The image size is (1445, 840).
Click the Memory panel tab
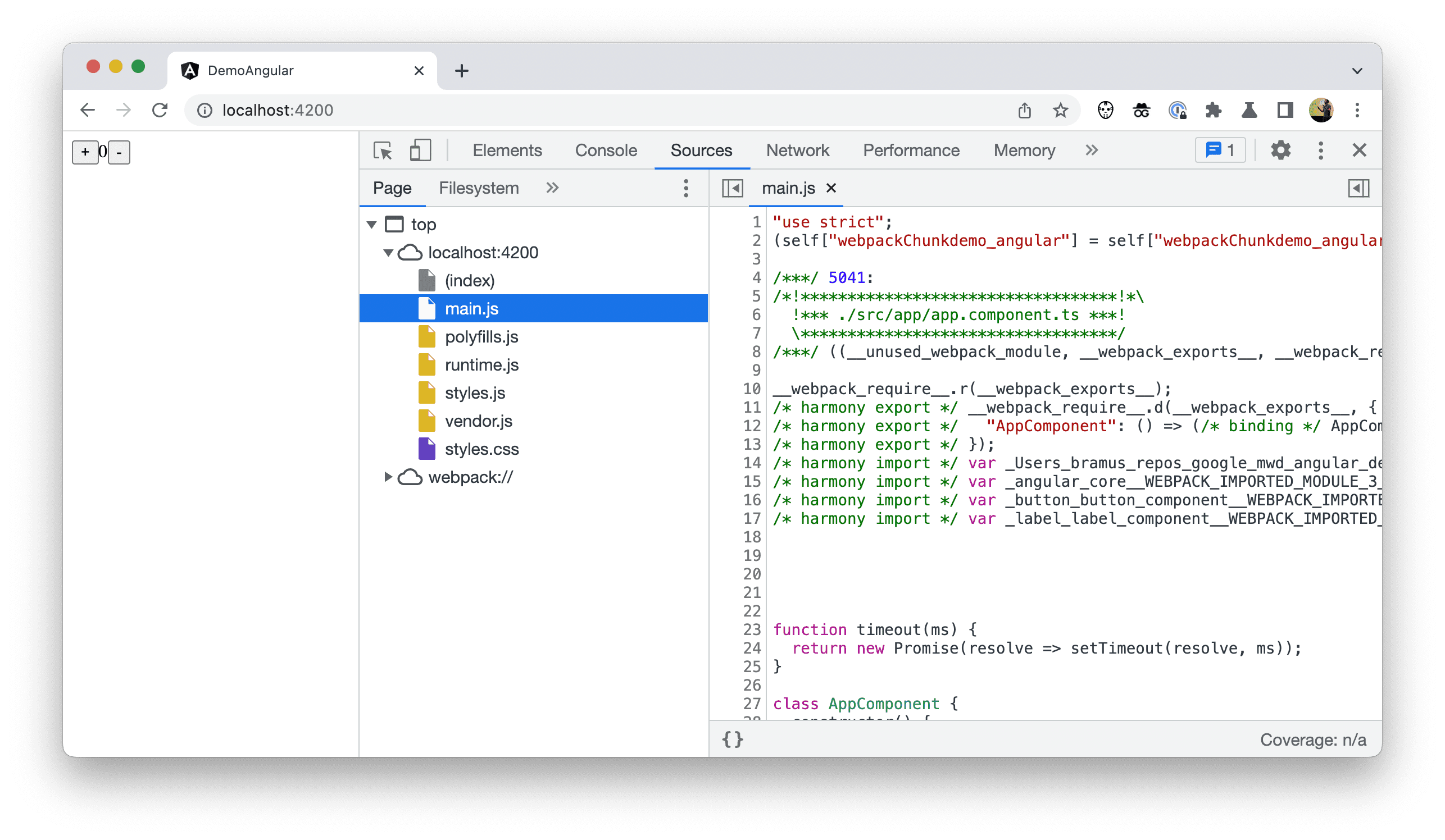pos(1024,150)
